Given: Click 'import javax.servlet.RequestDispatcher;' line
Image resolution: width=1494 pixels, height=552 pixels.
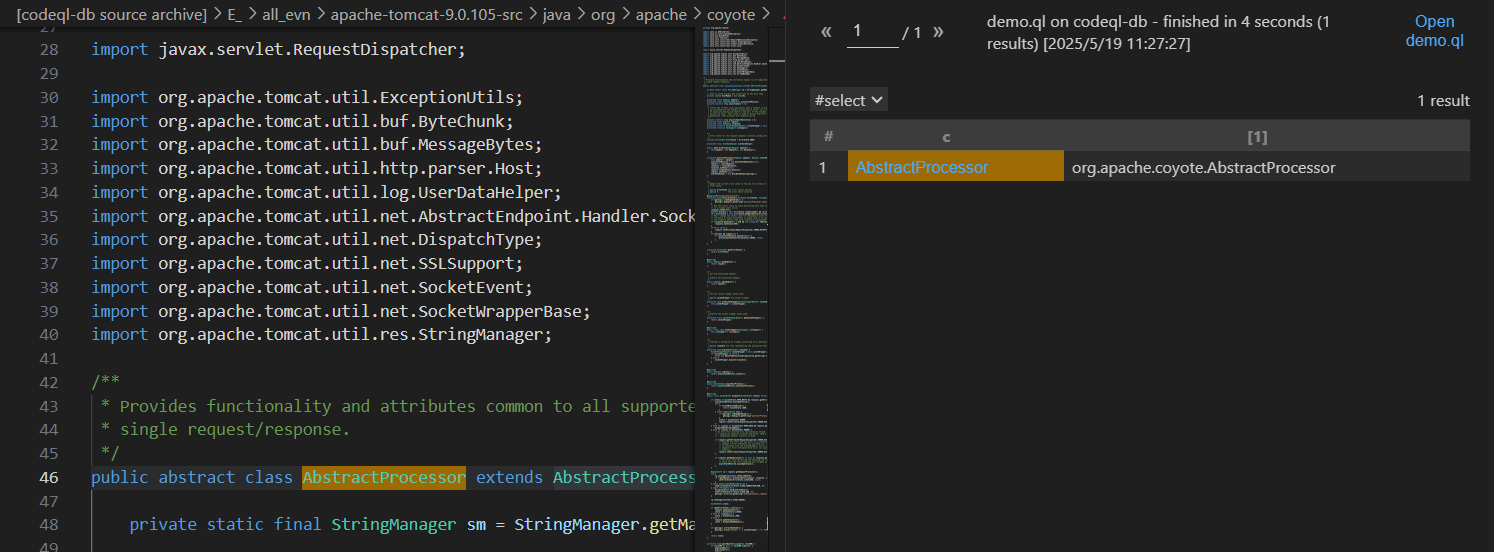Looking at the screenshot, I should [278, 49].
